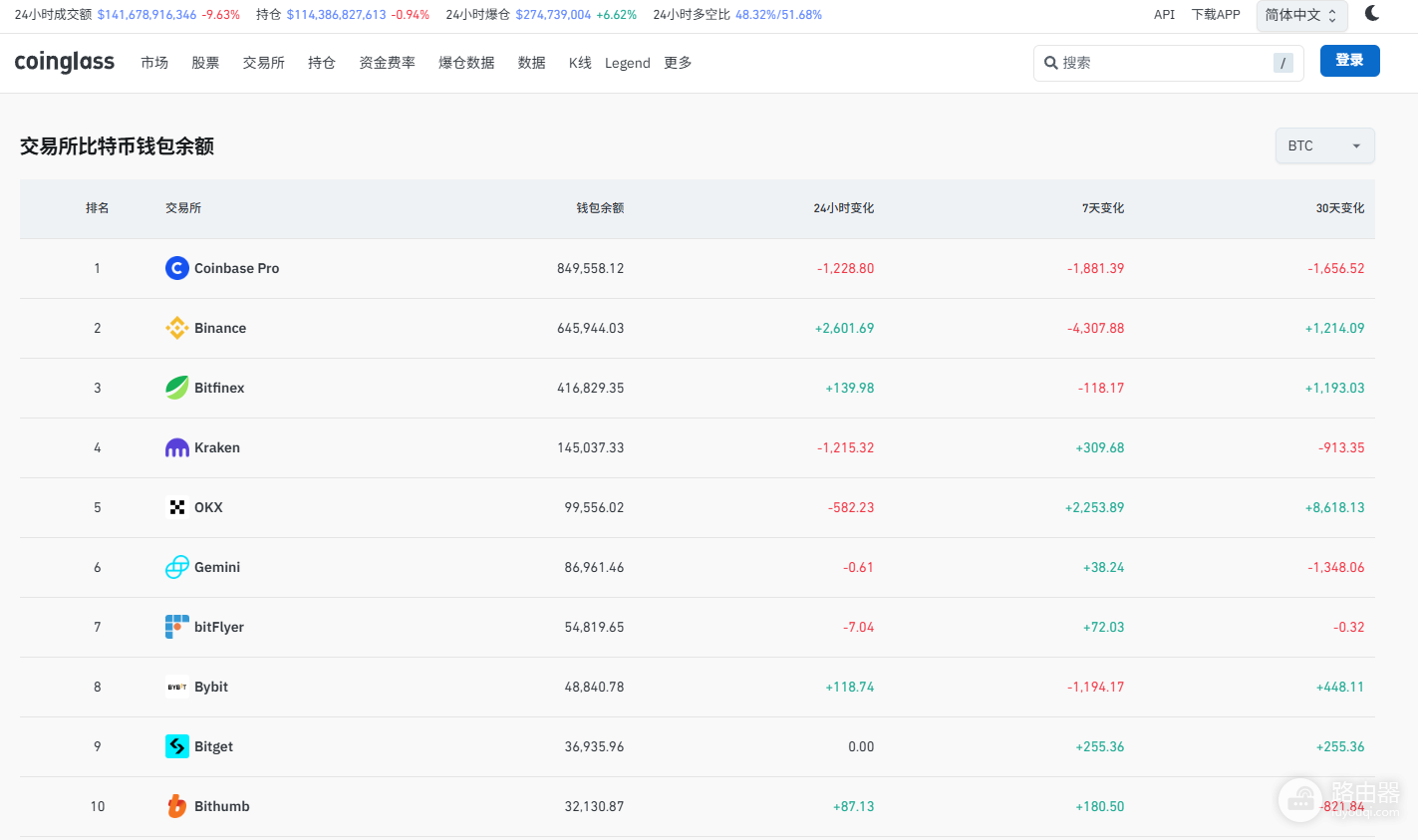Expand the 更多 navigation menu

tap(678, 63)
